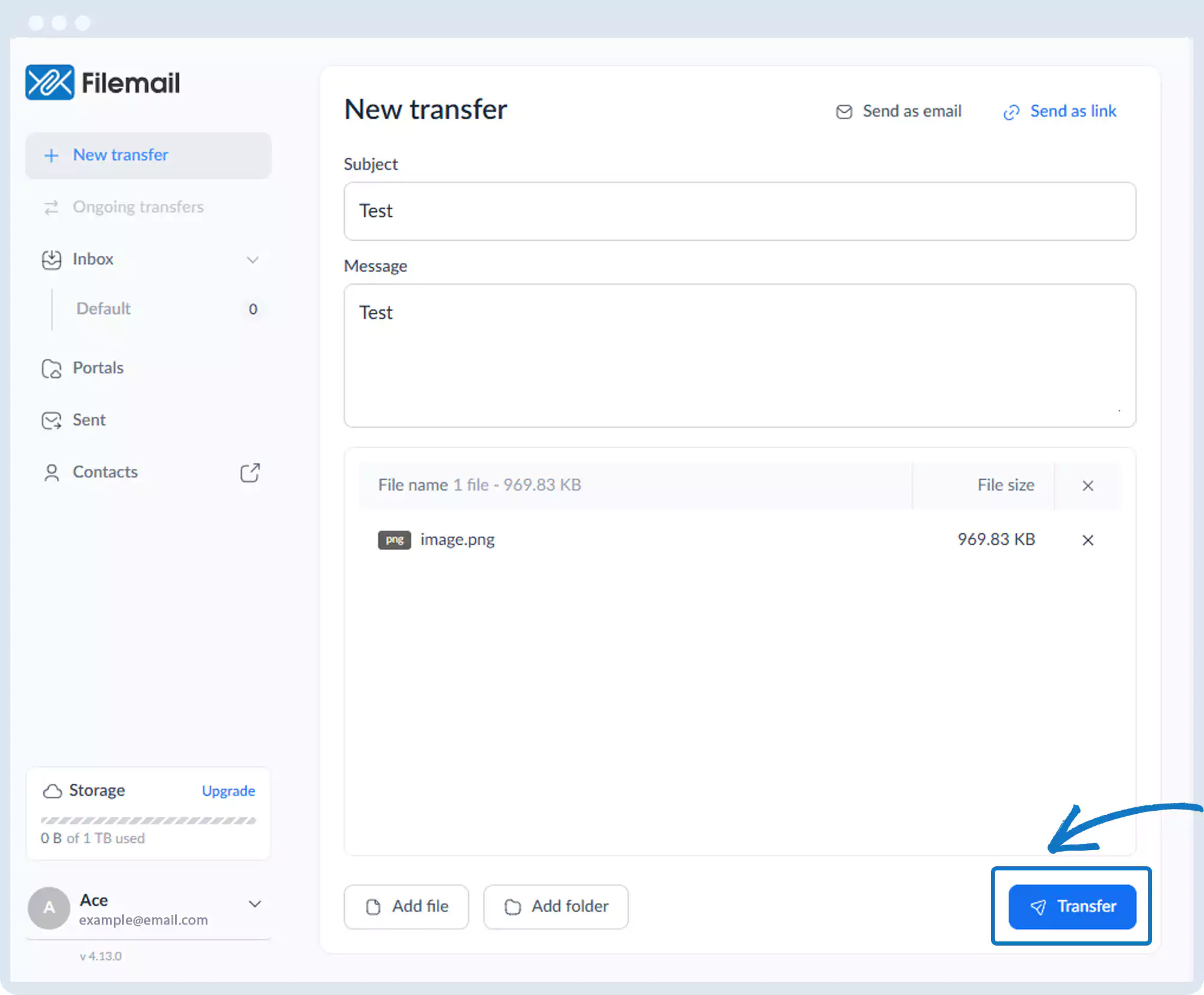Expand the Ace account dropdown
The width and height of the screenshot is (1204, 995).
point(255,904)
